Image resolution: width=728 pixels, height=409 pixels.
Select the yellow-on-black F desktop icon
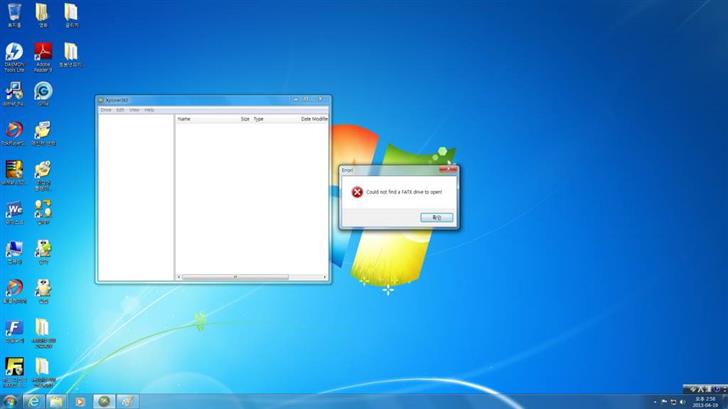[14, 372]
